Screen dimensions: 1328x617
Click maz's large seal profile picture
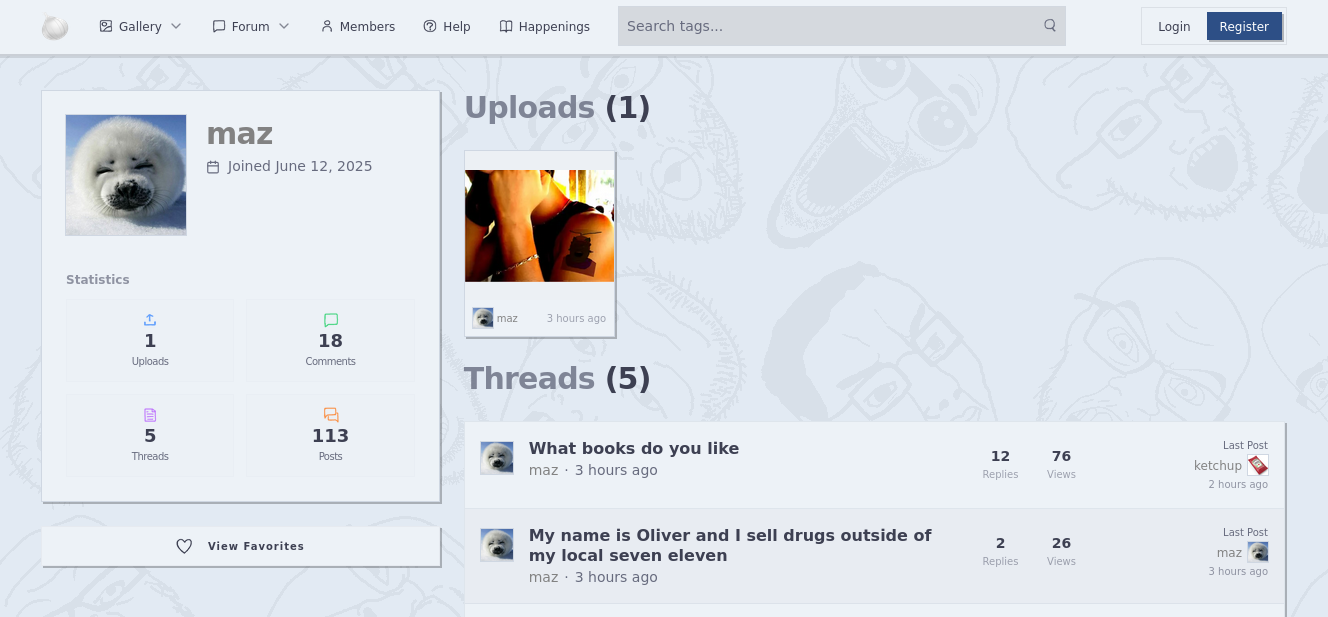point(126,175)
